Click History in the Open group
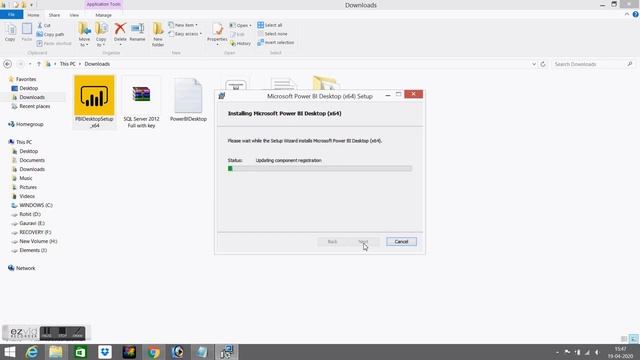Screen dimensions: 640x360 pyautogui.click(x=240, y=43)
